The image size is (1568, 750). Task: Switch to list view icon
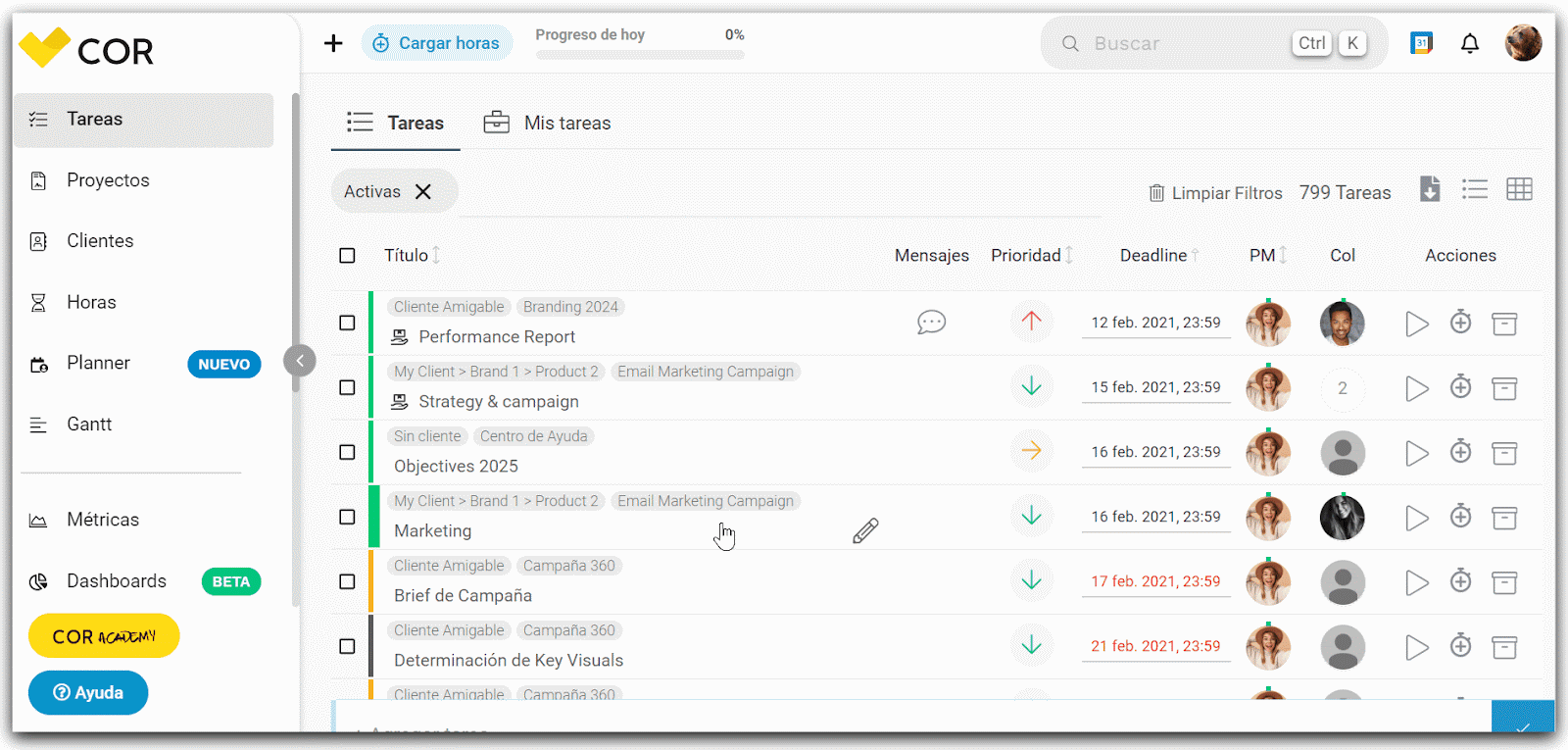click(1475, 189)
